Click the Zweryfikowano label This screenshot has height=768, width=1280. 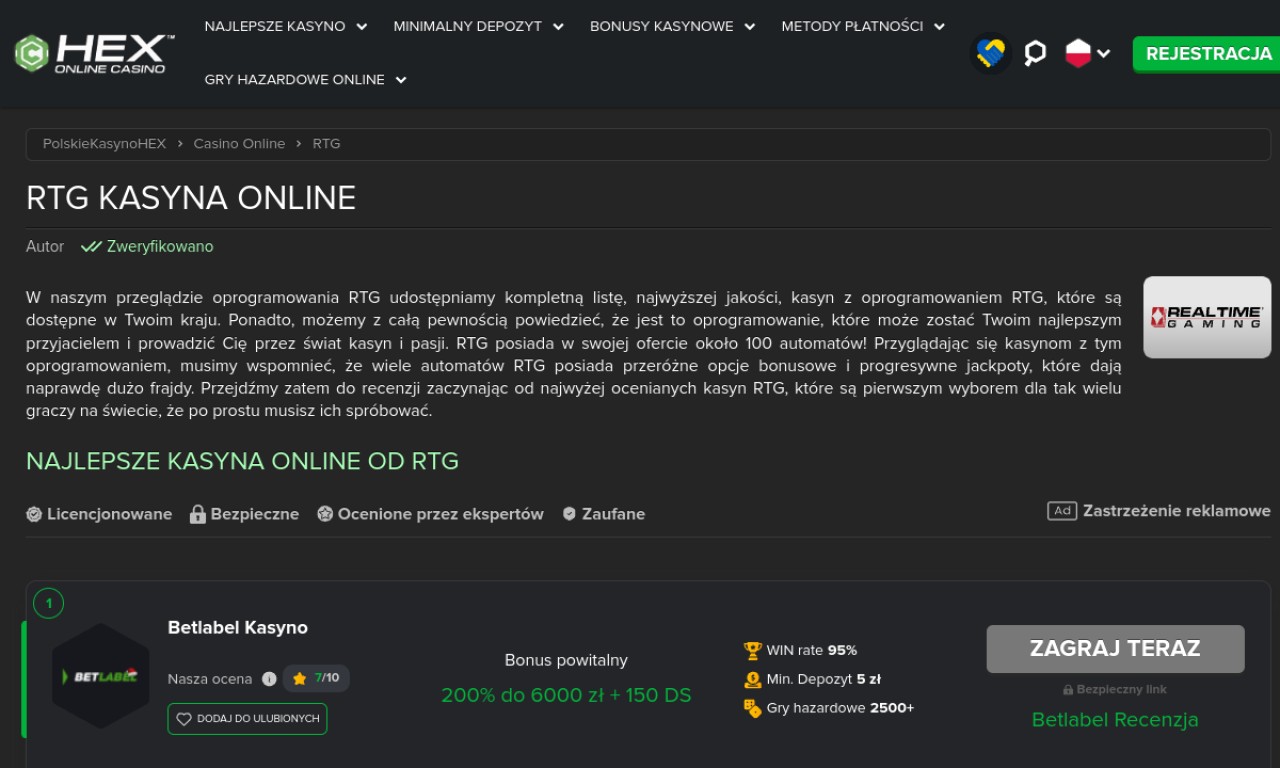[x=160, y=246]
